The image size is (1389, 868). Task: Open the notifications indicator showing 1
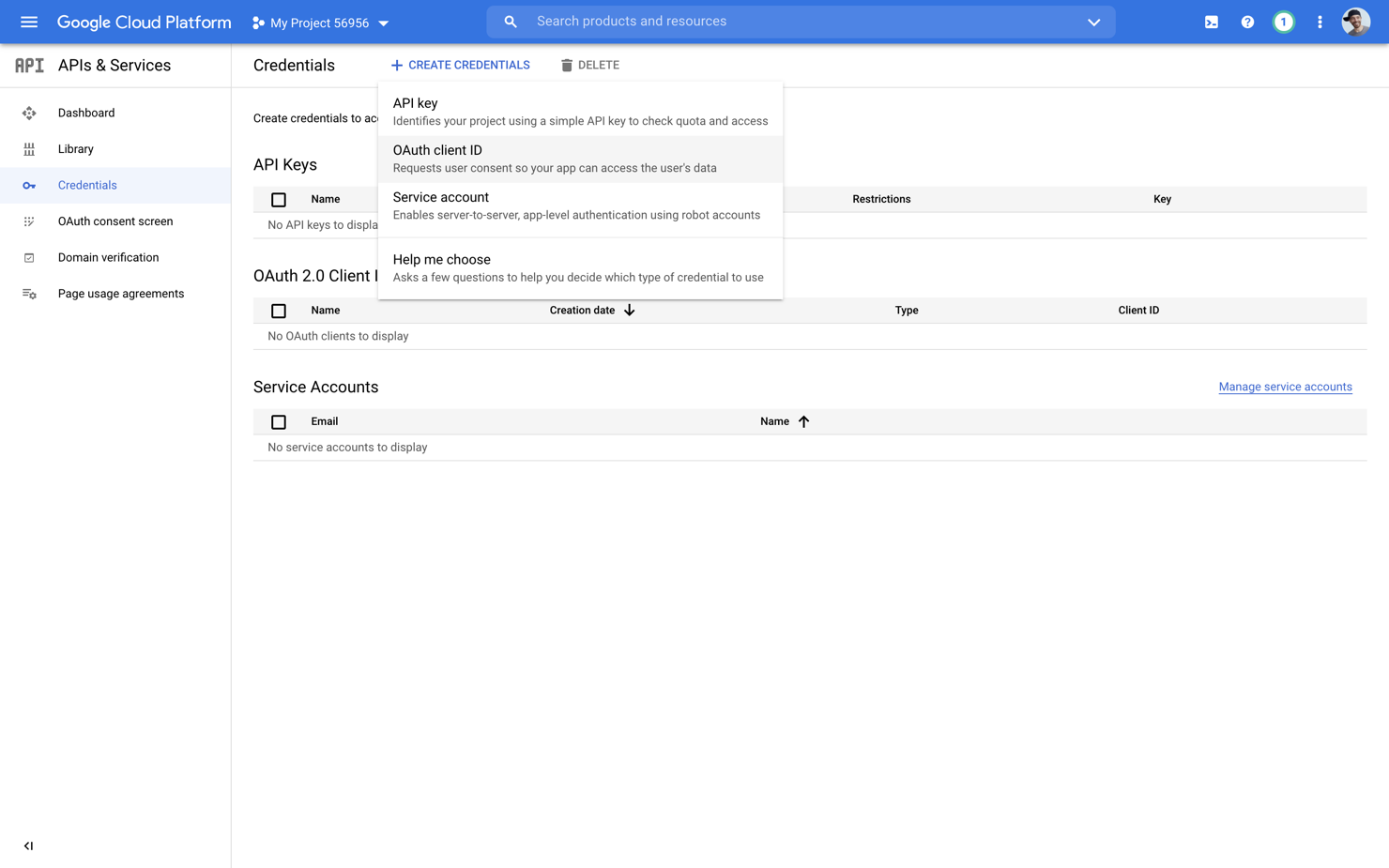1283,21
